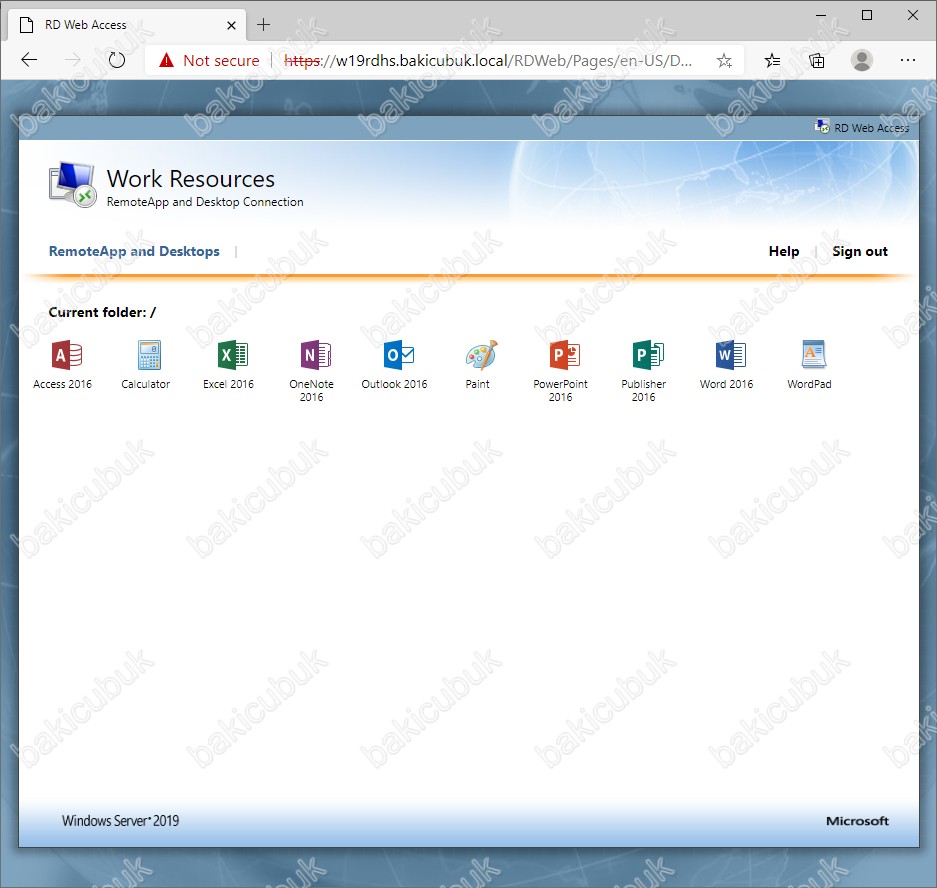Click the Not secure label in address bar
Viewport: 937px width, 888px height.
point(221,60)
